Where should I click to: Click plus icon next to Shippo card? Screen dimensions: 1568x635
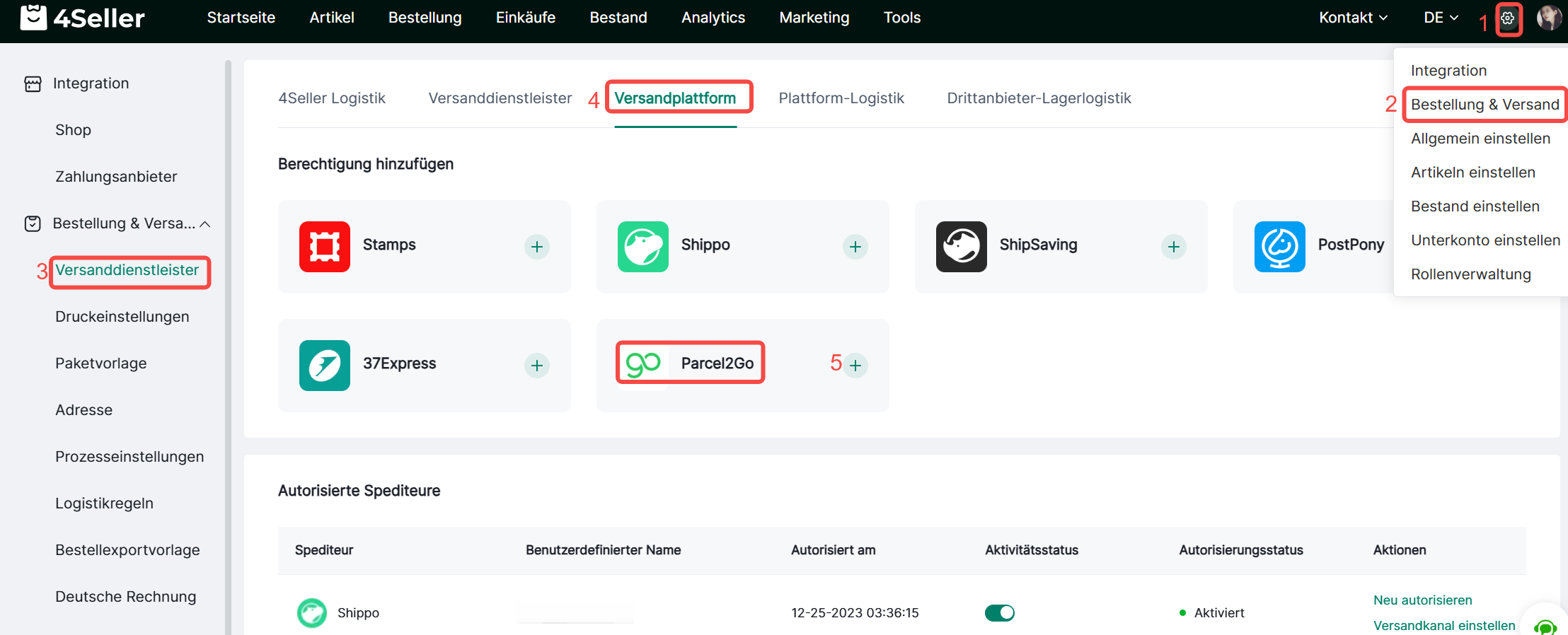coord(855,247)
